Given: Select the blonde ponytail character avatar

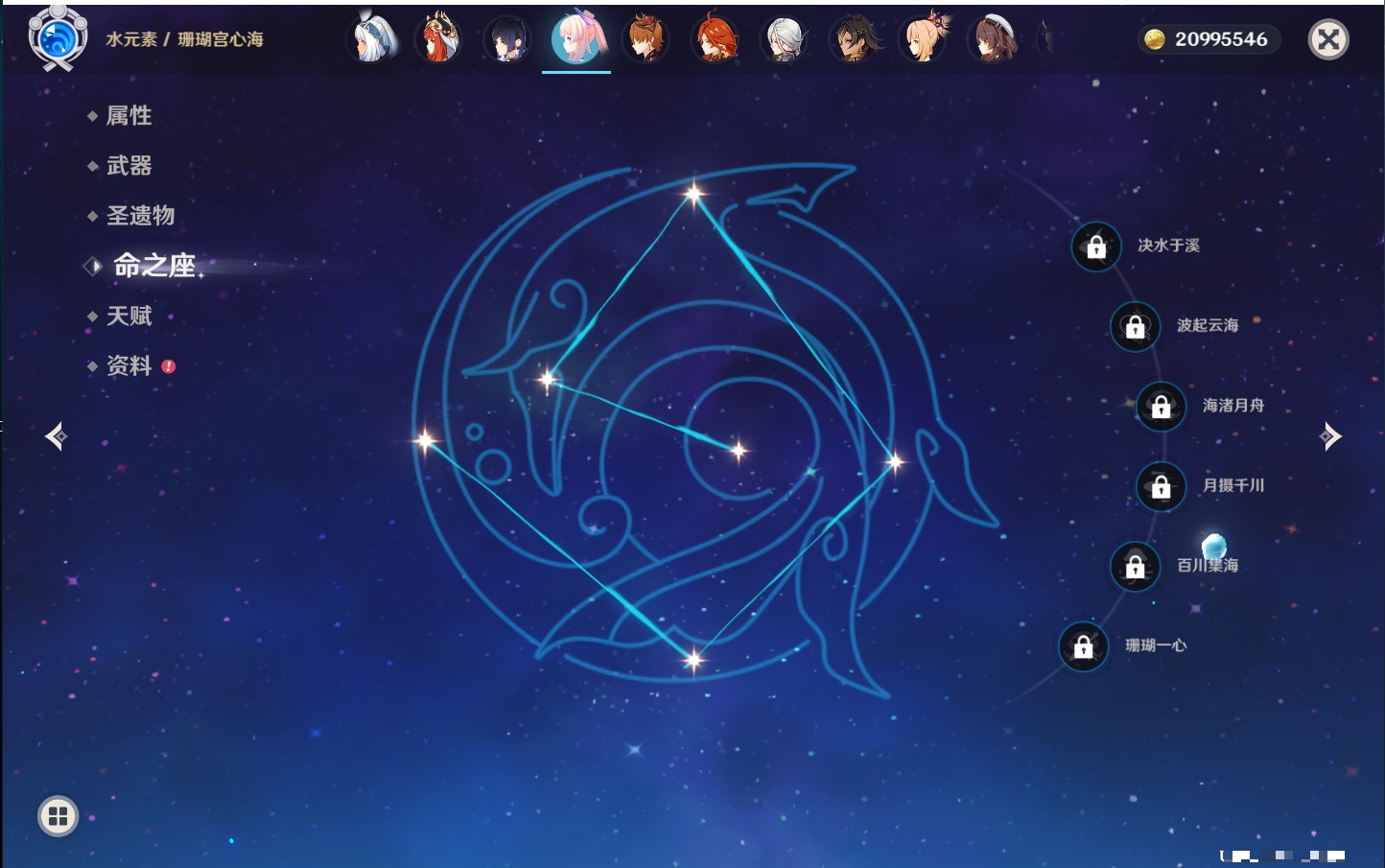Looking at the screenshot, I should (x=924, y=39).
